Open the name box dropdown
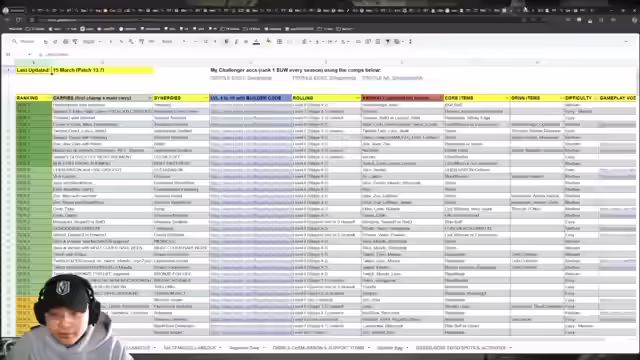Screen dimensions: 640x360 (29, 54)
